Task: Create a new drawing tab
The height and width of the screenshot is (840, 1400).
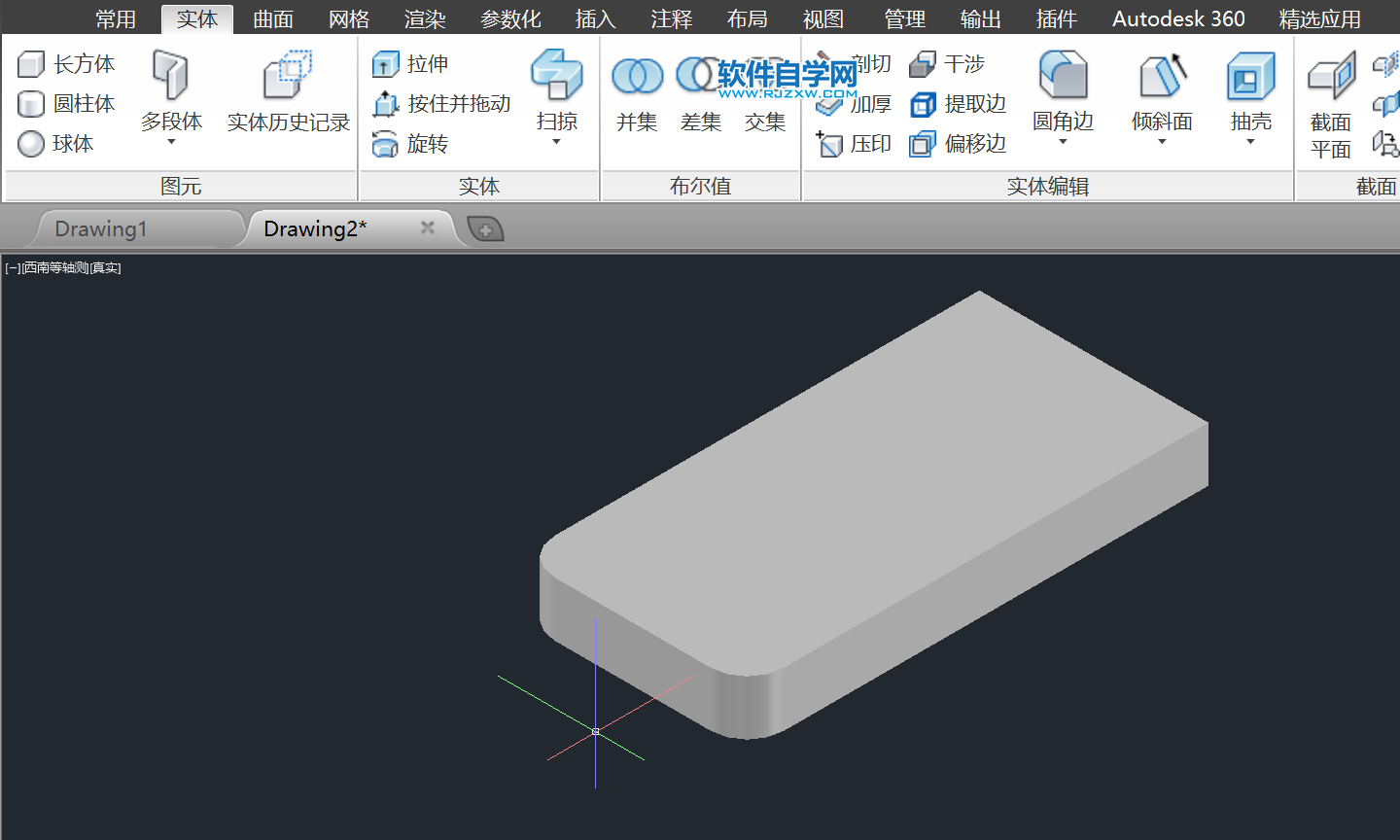Action: pyautogui.click(x=486, y=229)
